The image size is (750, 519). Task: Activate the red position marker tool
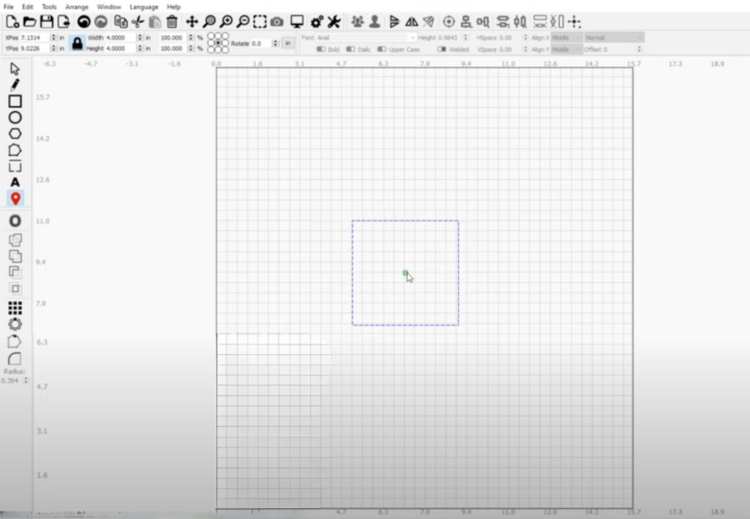click(x=15, y=198)
